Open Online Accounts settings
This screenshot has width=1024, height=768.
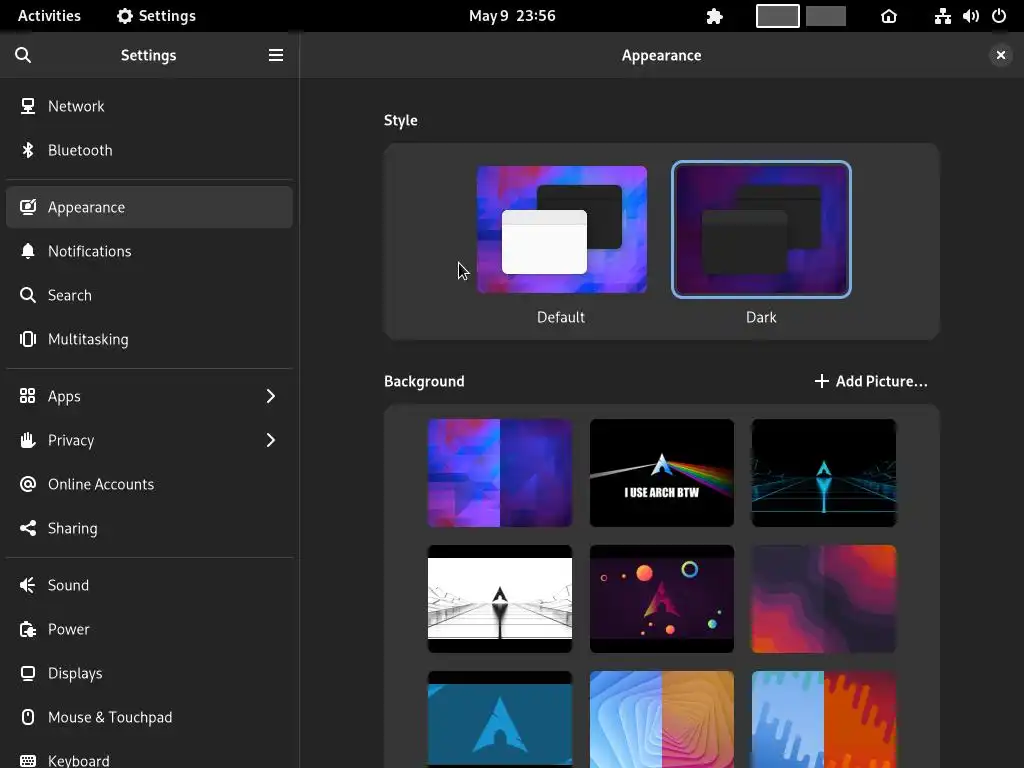[x=149, y=484]
